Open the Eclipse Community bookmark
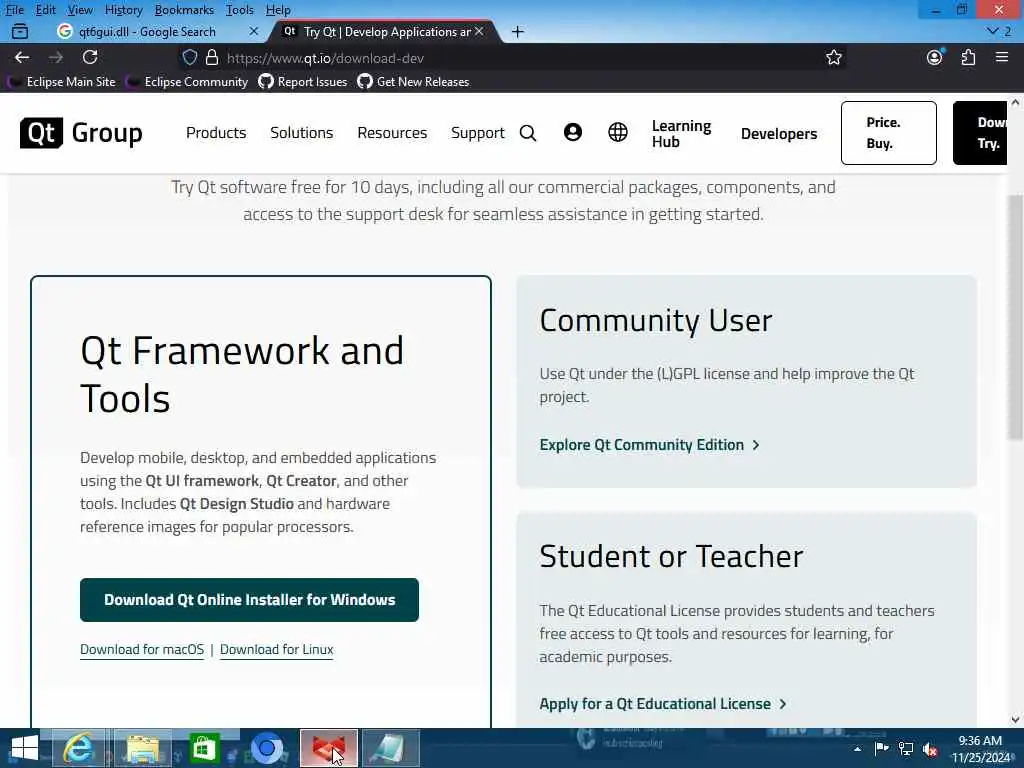1024x768 pixels. coord(188,82)
